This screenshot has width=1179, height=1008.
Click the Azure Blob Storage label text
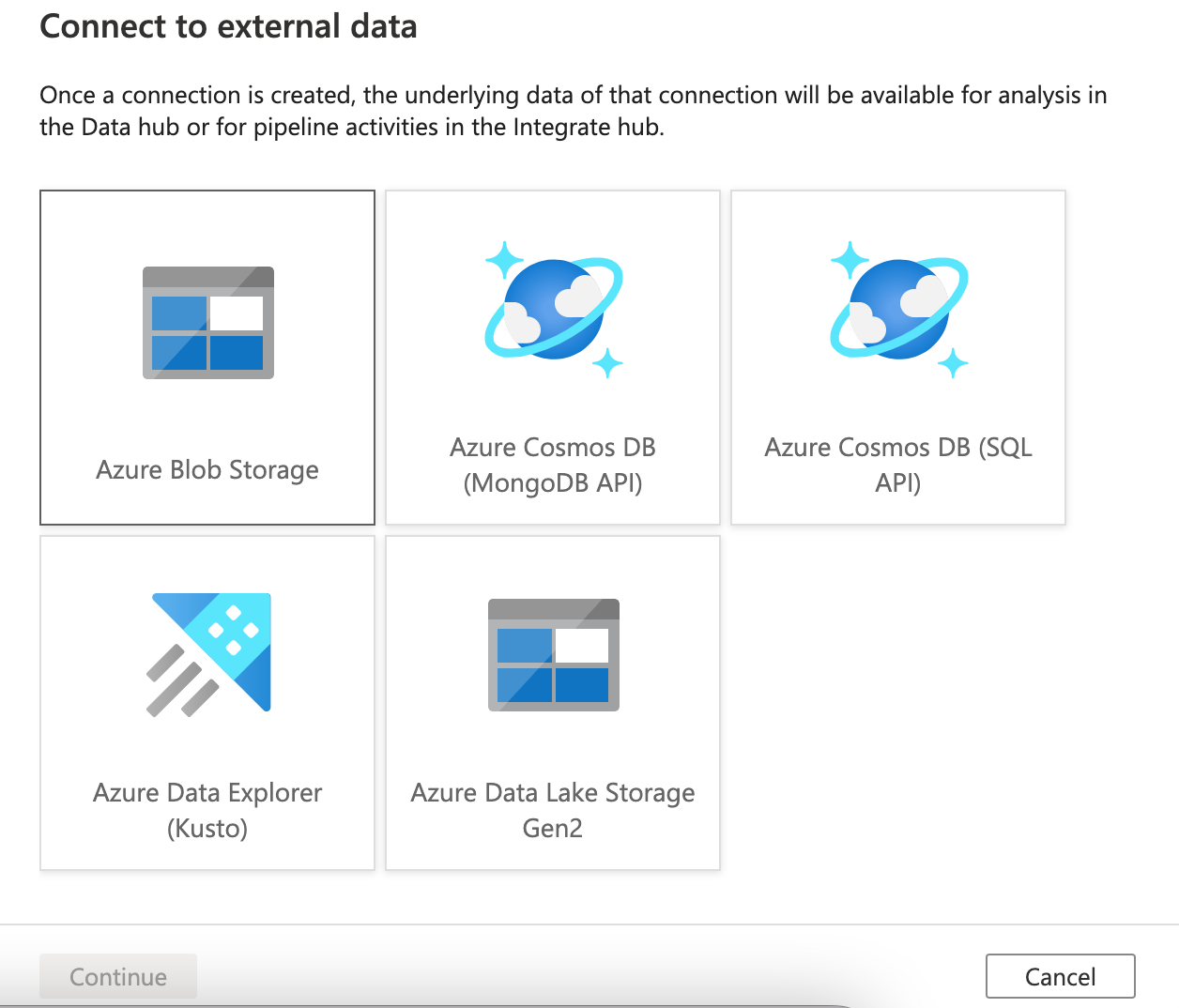(x=207, y=469)
